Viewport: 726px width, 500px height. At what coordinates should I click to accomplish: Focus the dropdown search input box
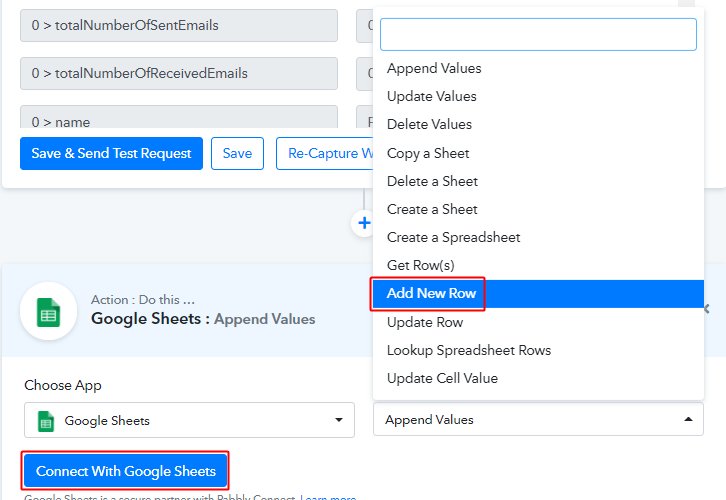(538, 34)
